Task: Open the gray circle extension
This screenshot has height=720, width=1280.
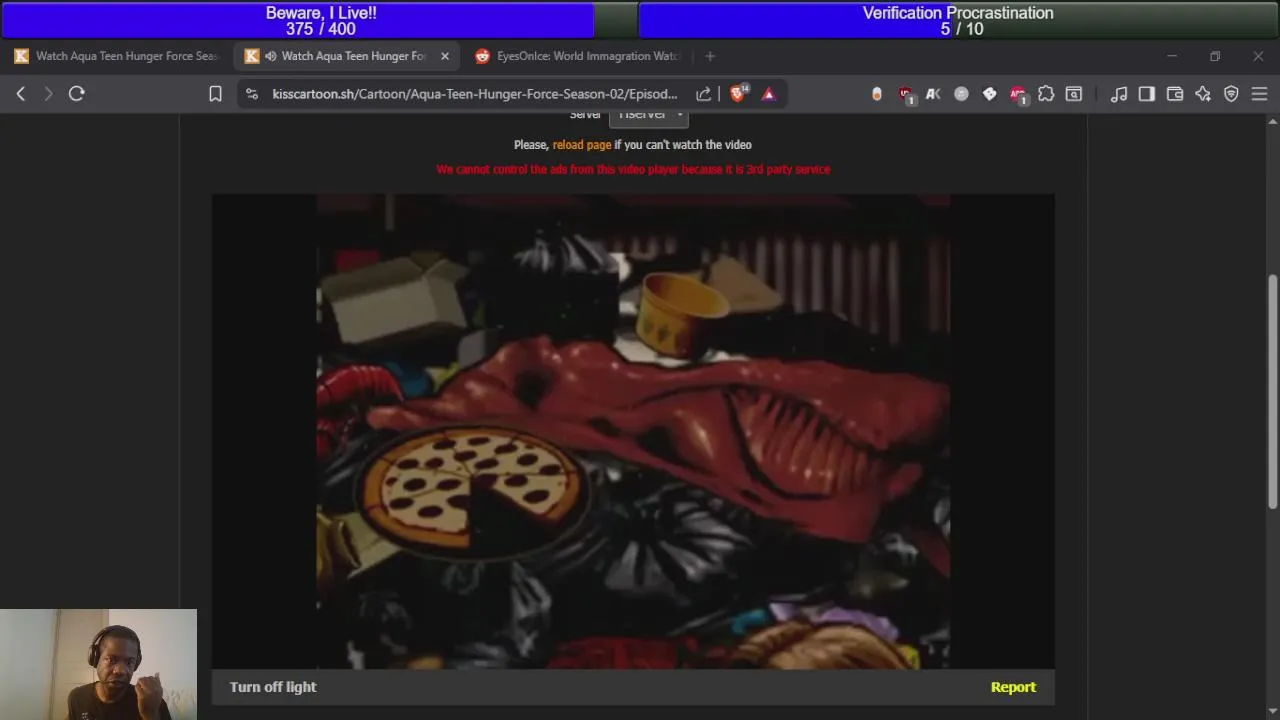Action: point(961,94)
